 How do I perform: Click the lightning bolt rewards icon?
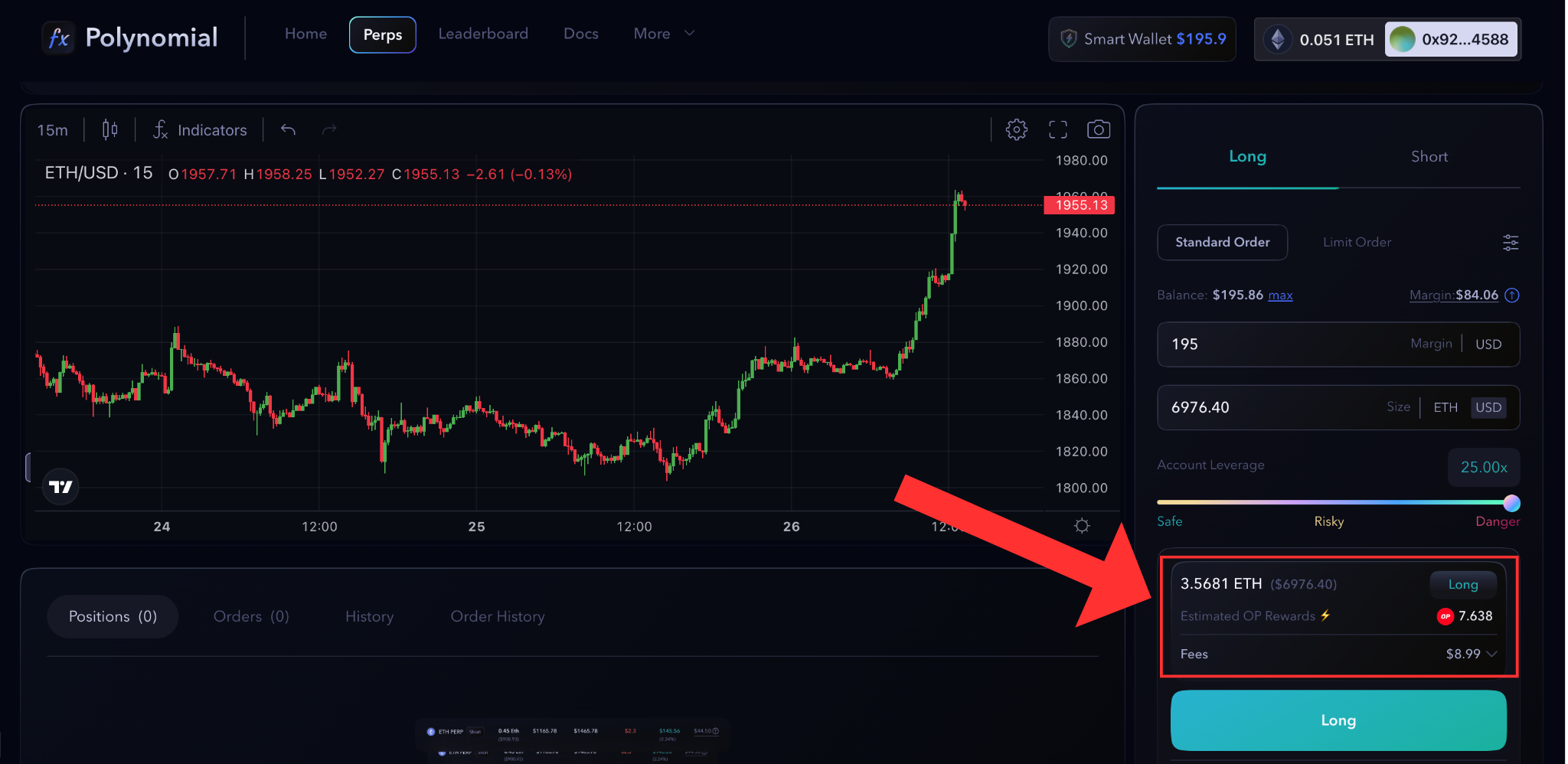coord(1325,615)
